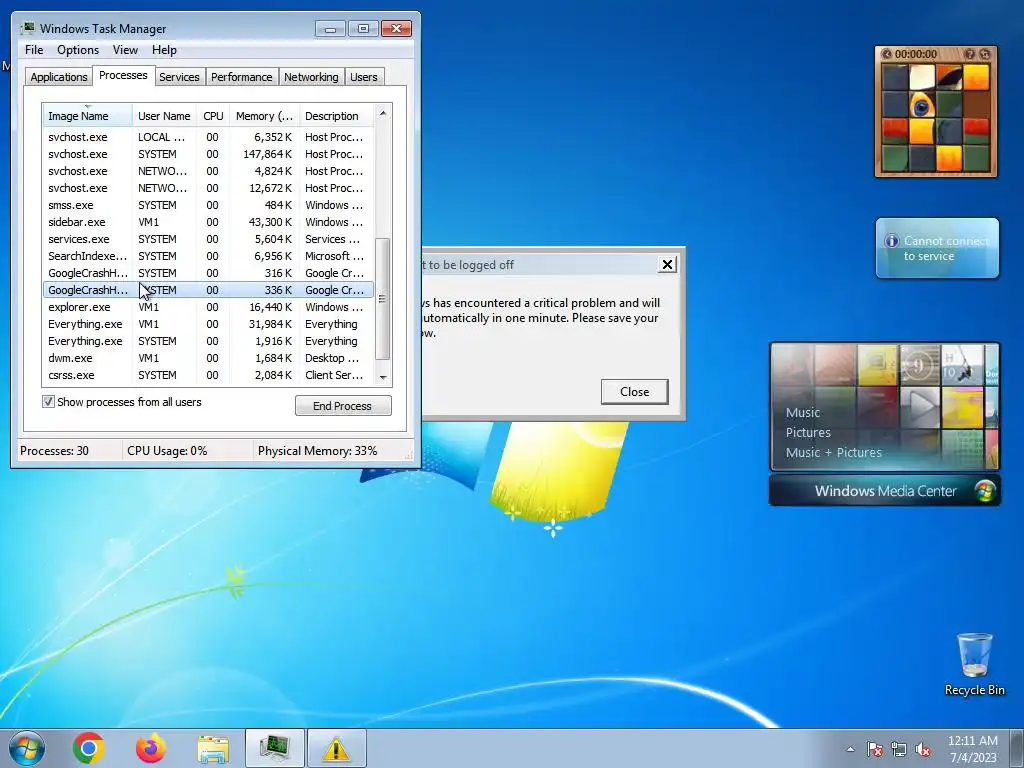The width and height of the screenshot is (1024, 768).
Task: Shuffle picture puzzle tiles icon
Action: pyautogui.click(x=984, y=54)
